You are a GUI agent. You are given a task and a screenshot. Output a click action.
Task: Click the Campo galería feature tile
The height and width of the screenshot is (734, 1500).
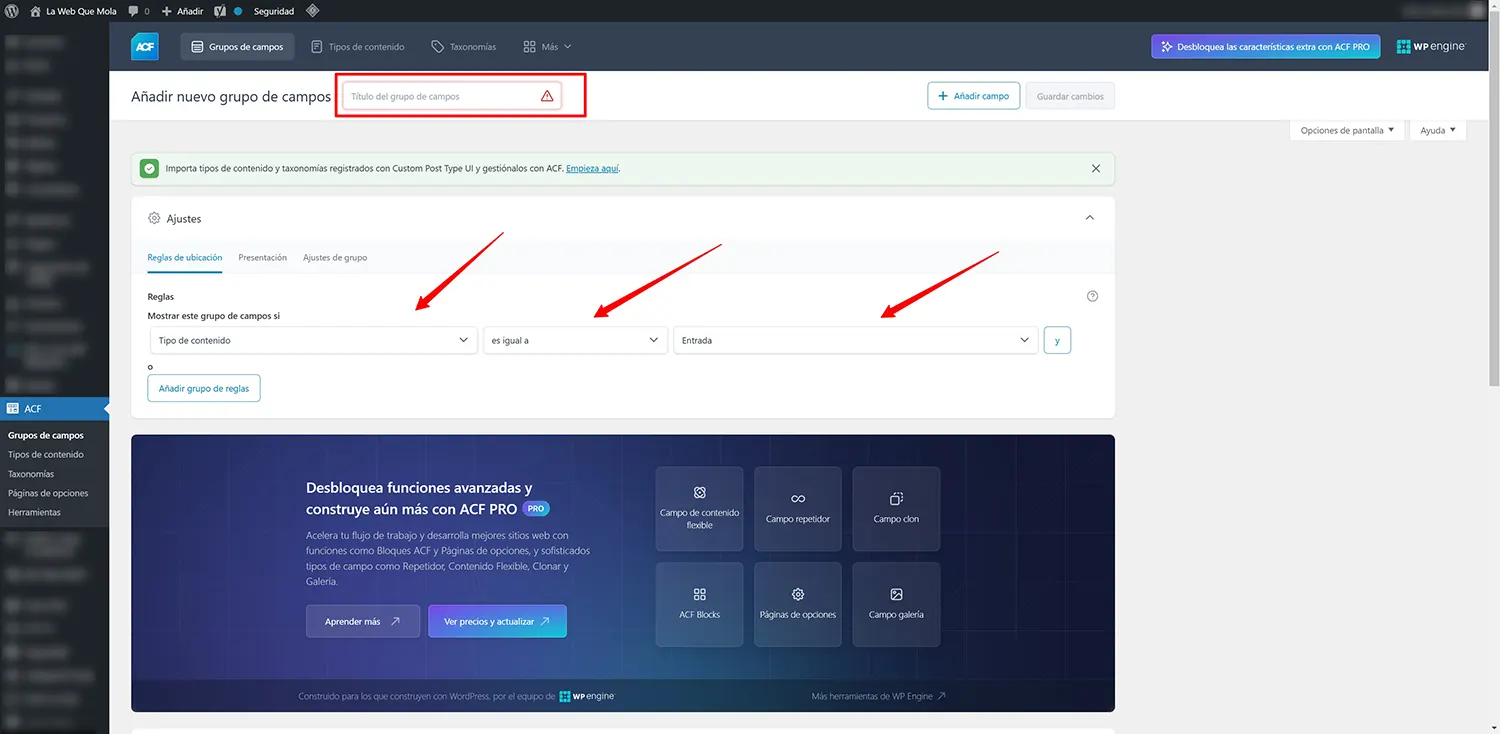click(x=896, y=604)
